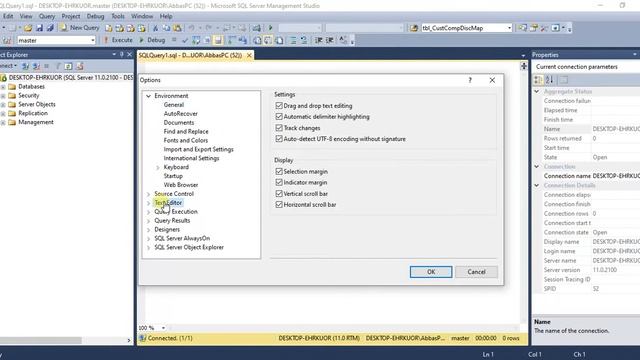The height and width of the screenshot is (360, 640).
Task: Open the editor zoom dropdown showing 100 %
Action: [x=163, y=328]
